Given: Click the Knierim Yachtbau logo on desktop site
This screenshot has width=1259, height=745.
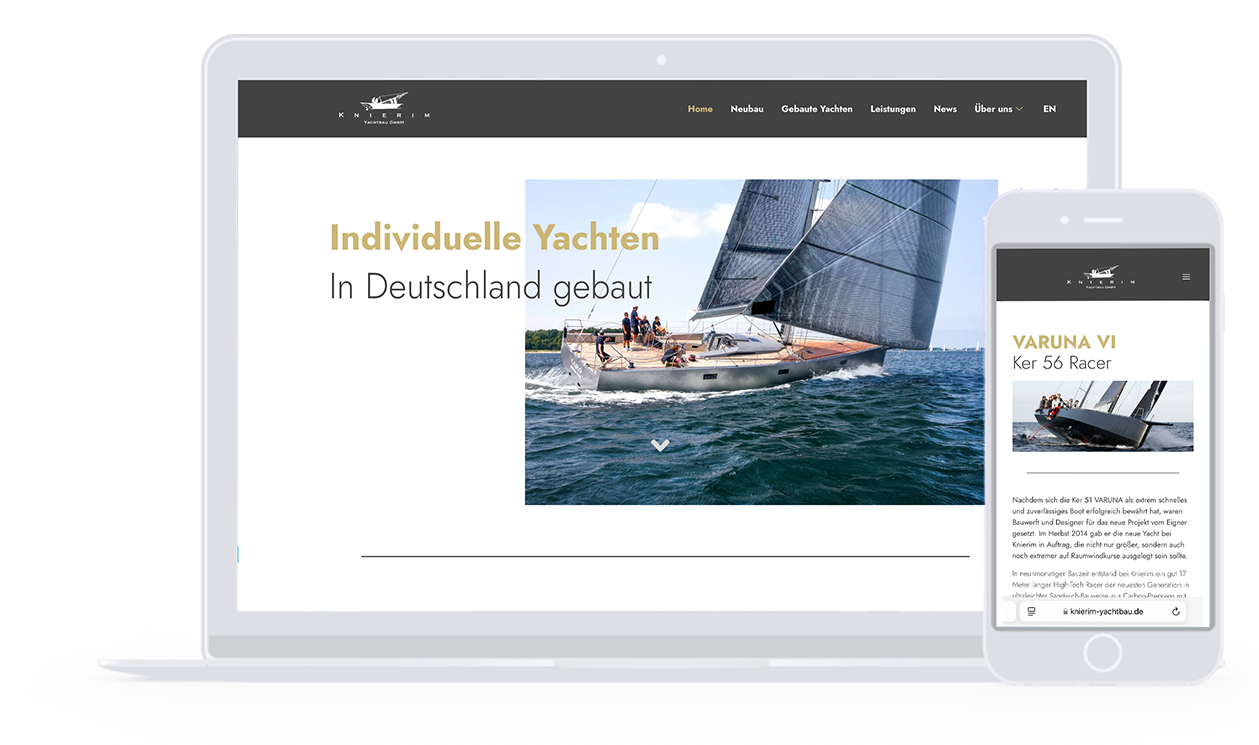Looking at the screenshot, I should 384,108.
